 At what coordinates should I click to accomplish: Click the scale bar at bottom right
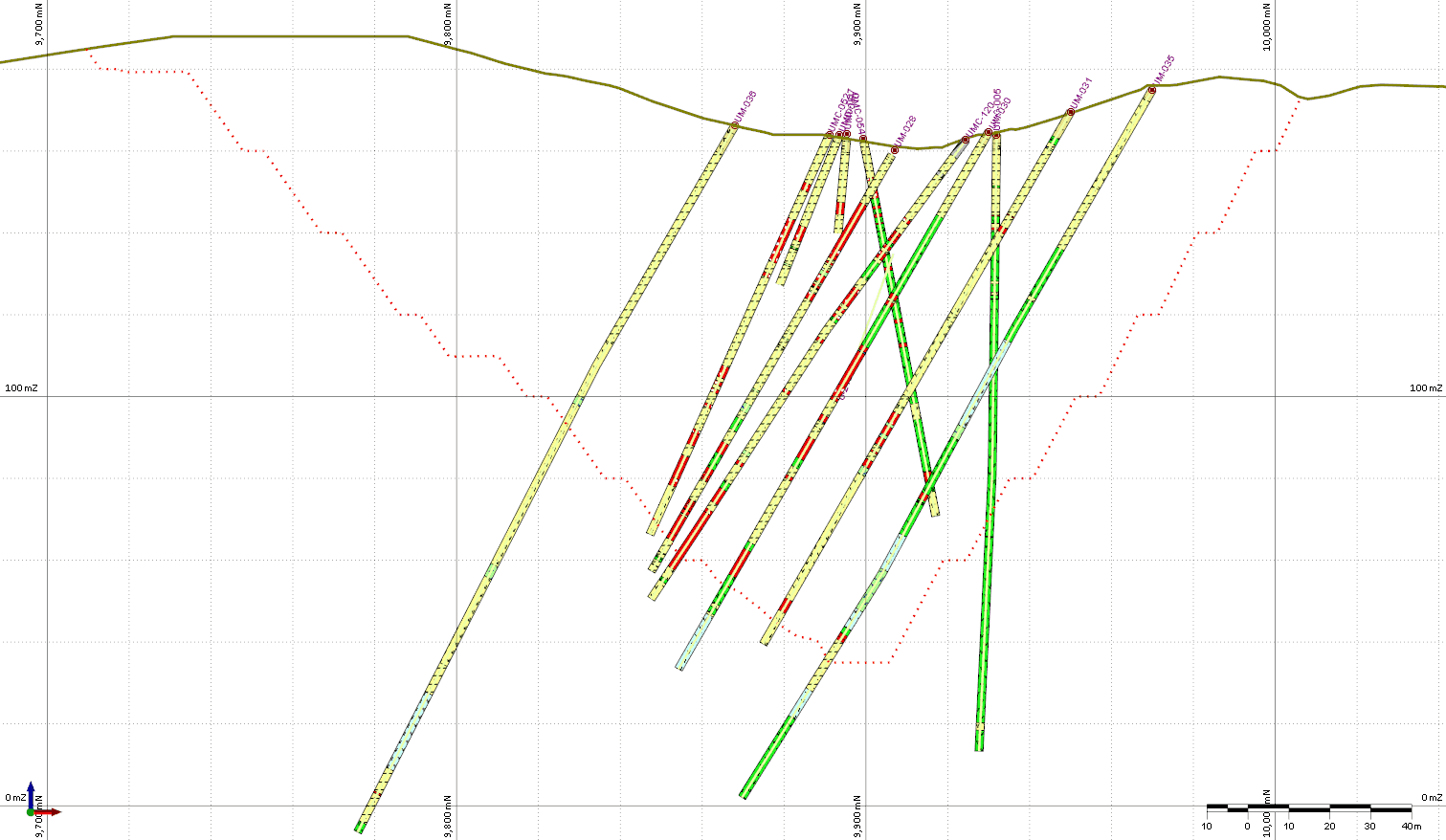click(1308, 808)
